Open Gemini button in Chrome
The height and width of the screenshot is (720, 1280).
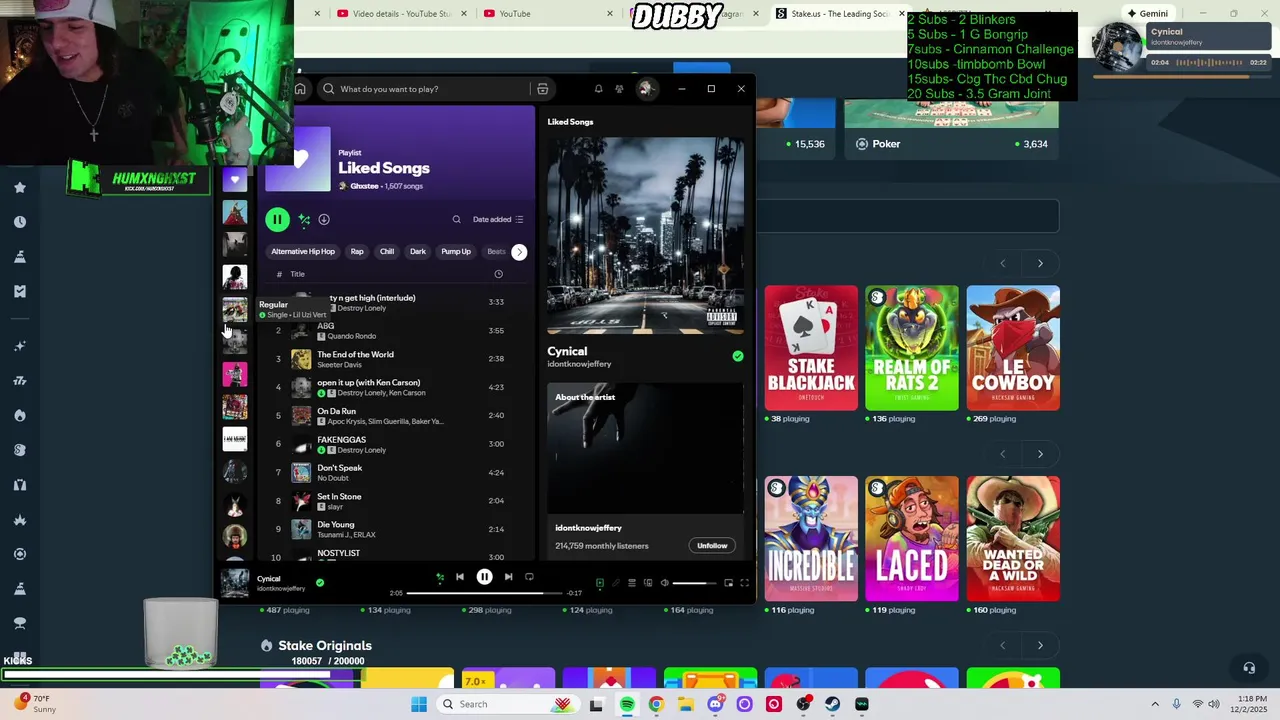click(1147, 13)
